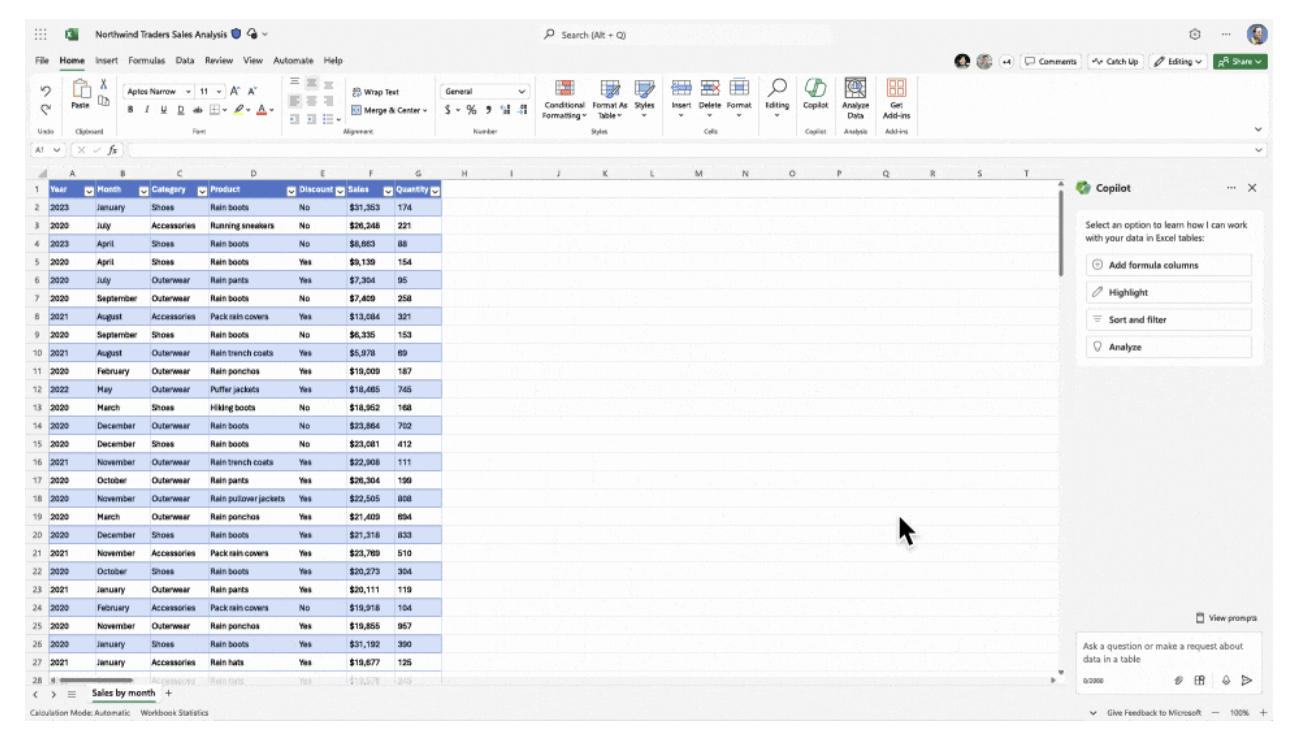Open the Copilot ribbon button
This screenshot has height=748, width=1298.
pos(815,93)
